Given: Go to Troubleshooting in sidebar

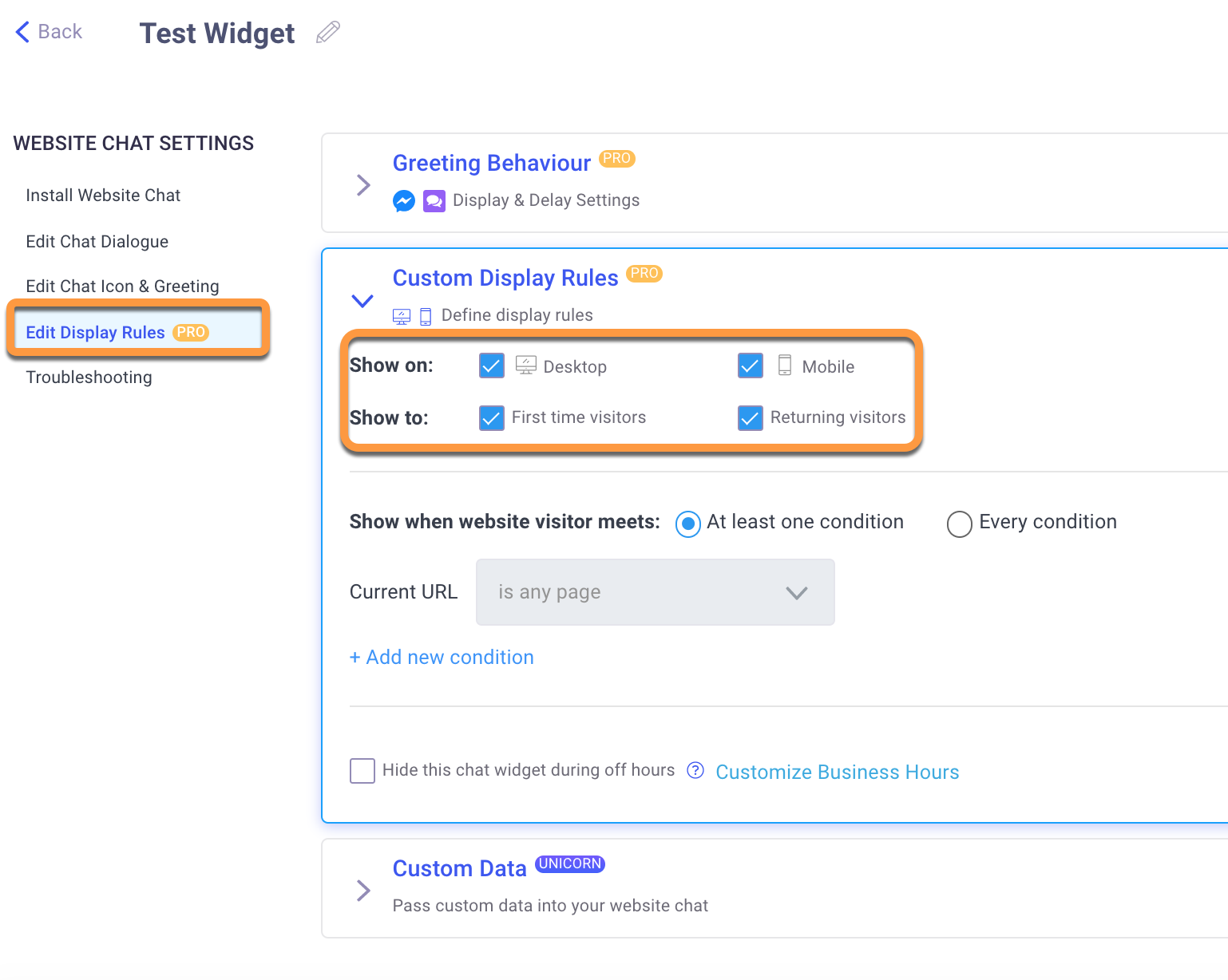Looking at the screenshot, I should point(89,377).
